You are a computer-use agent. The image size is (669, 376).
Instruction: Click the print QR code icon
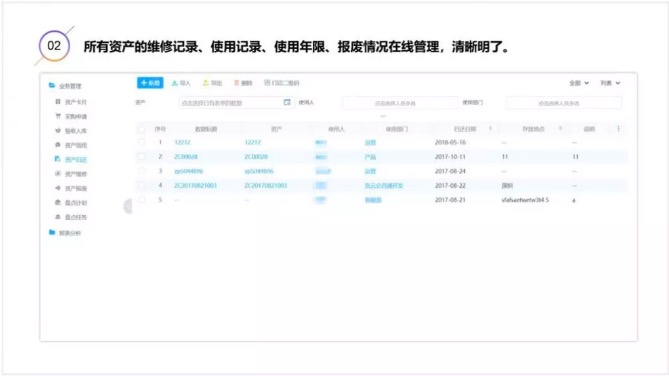[267, 82]
